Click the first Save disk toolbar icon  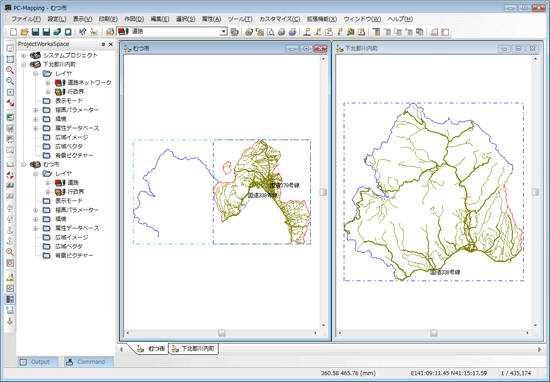pos(35,32)
